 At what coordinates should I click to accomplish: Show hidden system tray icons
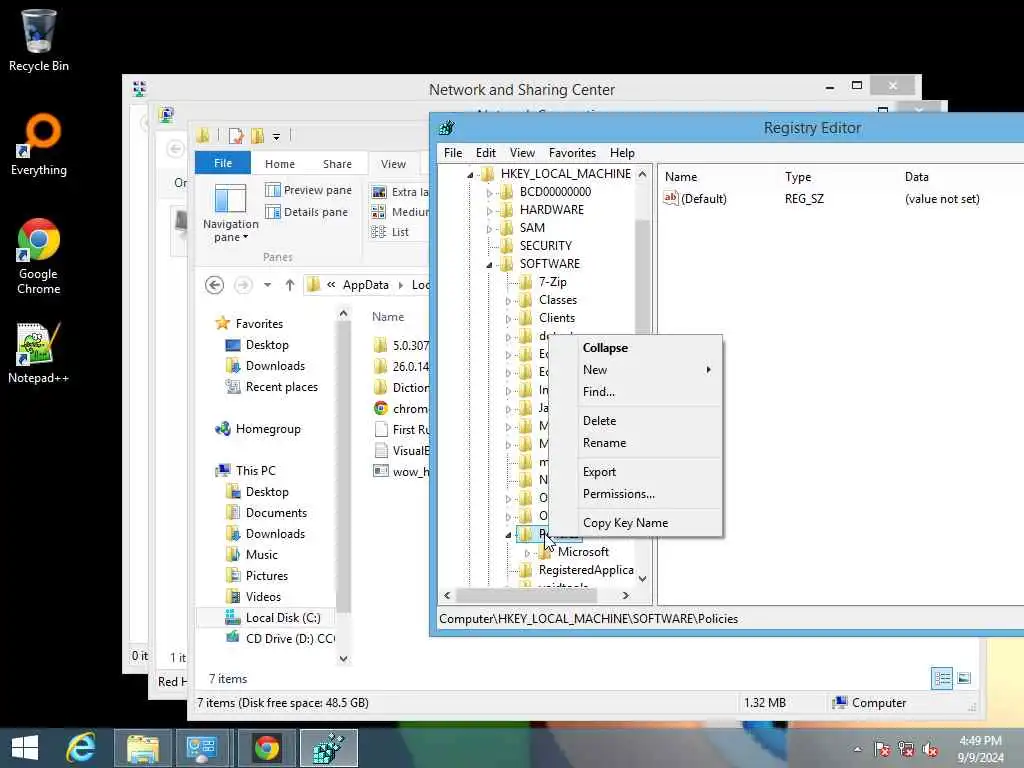857,749
